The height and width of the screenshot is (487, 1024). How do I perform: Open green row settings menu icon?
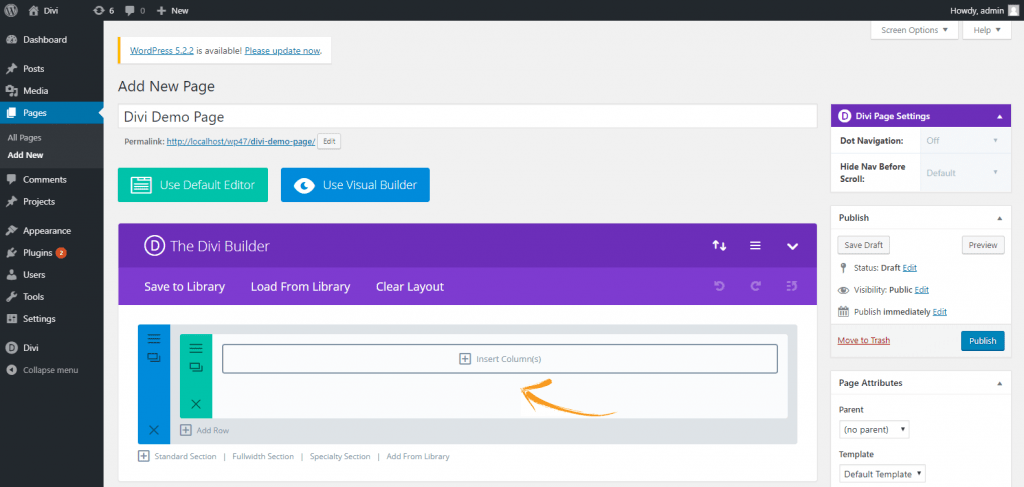(196, 348)
